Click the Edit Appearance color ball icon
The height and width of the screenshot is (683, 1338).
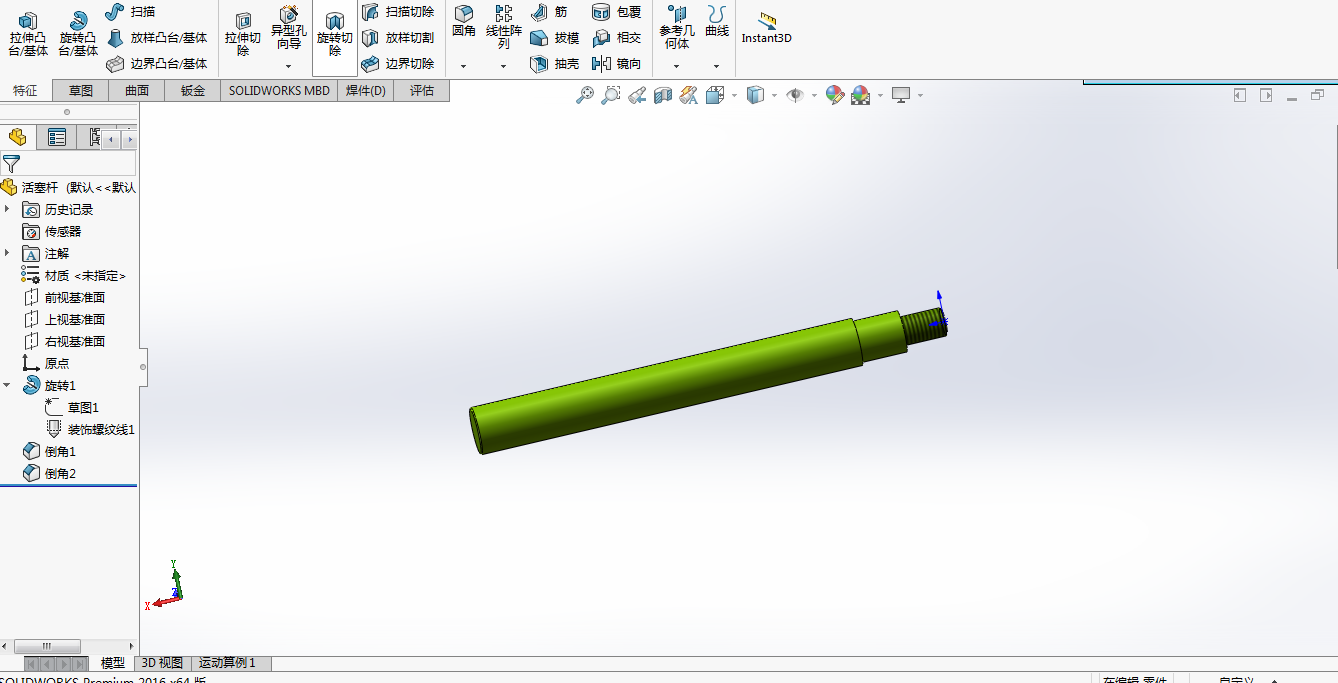(x=834, y=95)
